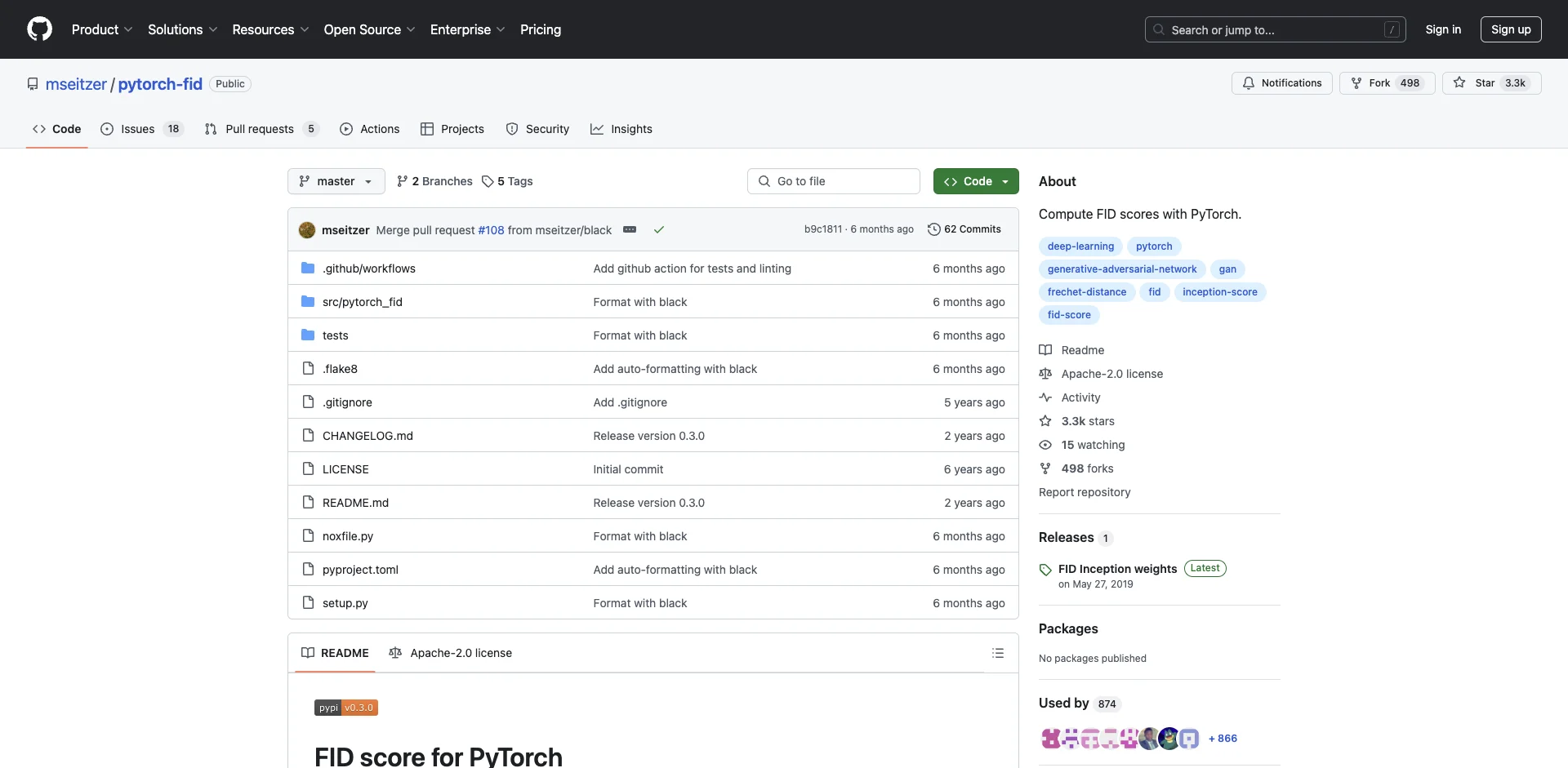Open green Code clone dropdown
Image resolution: width=1568 pixels, height=768 pixels.
tap(976, 181)
